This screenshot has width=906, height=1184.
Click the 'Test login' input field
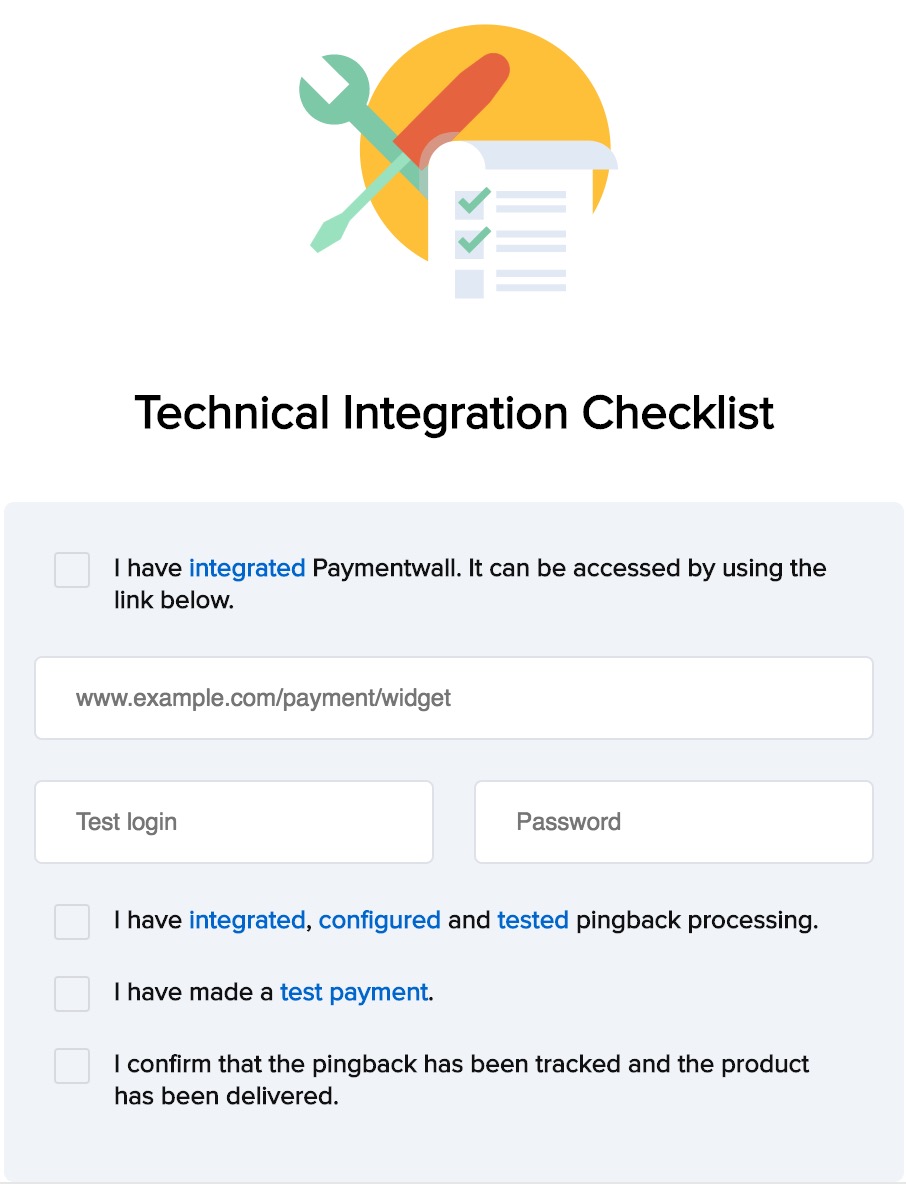point(233,821)
